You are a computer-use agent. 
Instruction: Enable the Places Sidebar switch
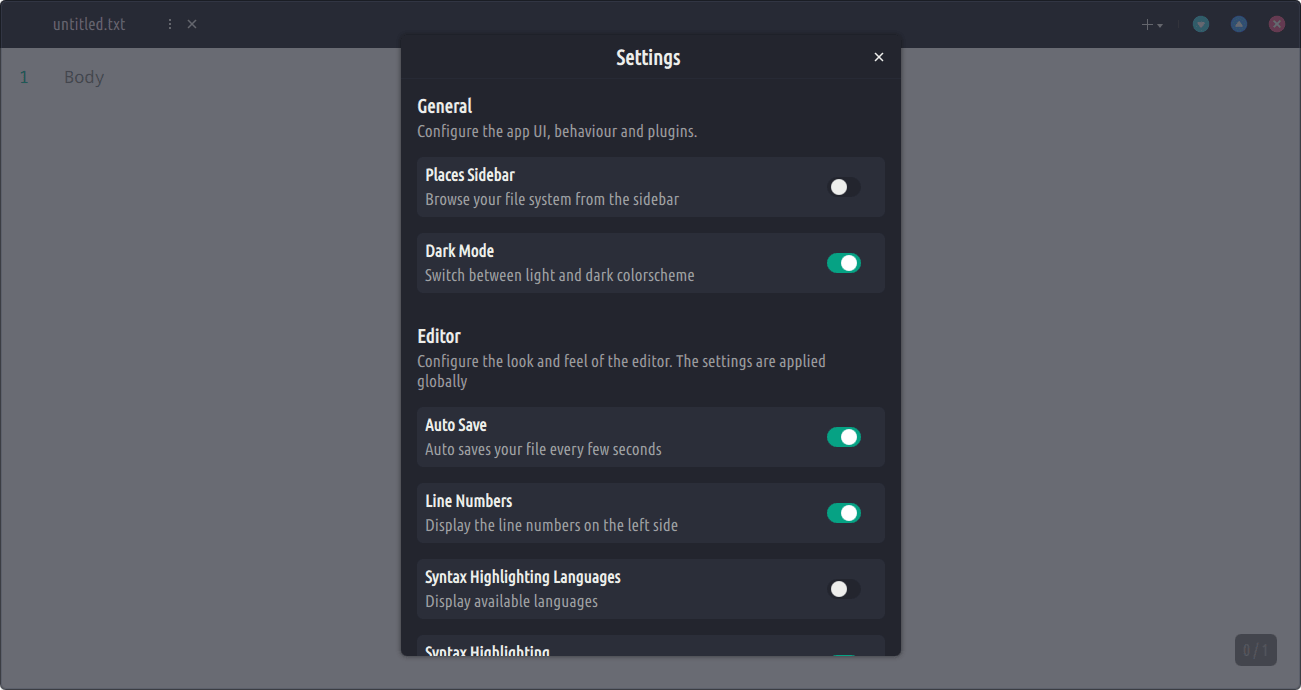pos(843,187)
